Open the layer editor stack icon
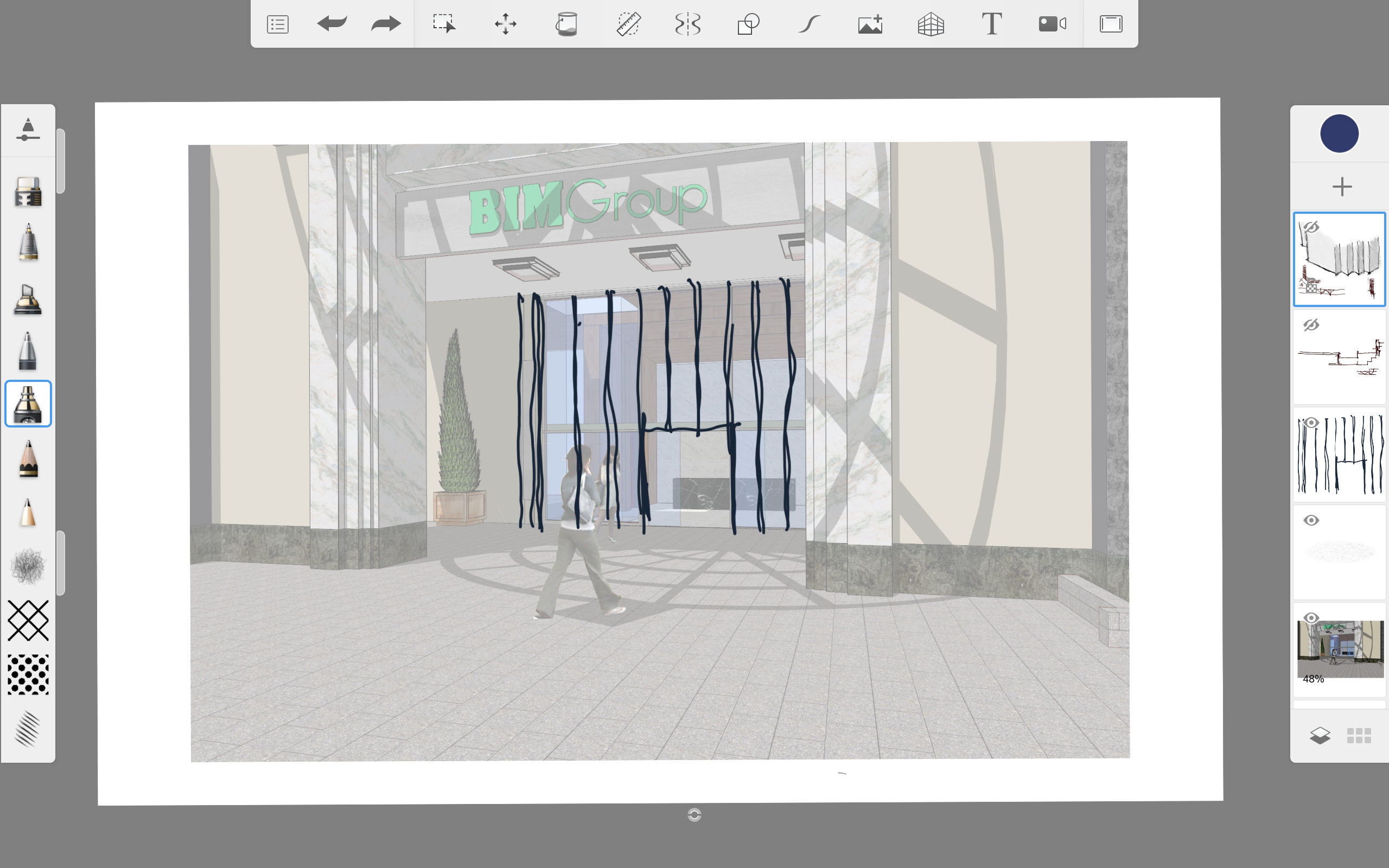The height and width of the screenshot is (868, 1389). 1320,736
